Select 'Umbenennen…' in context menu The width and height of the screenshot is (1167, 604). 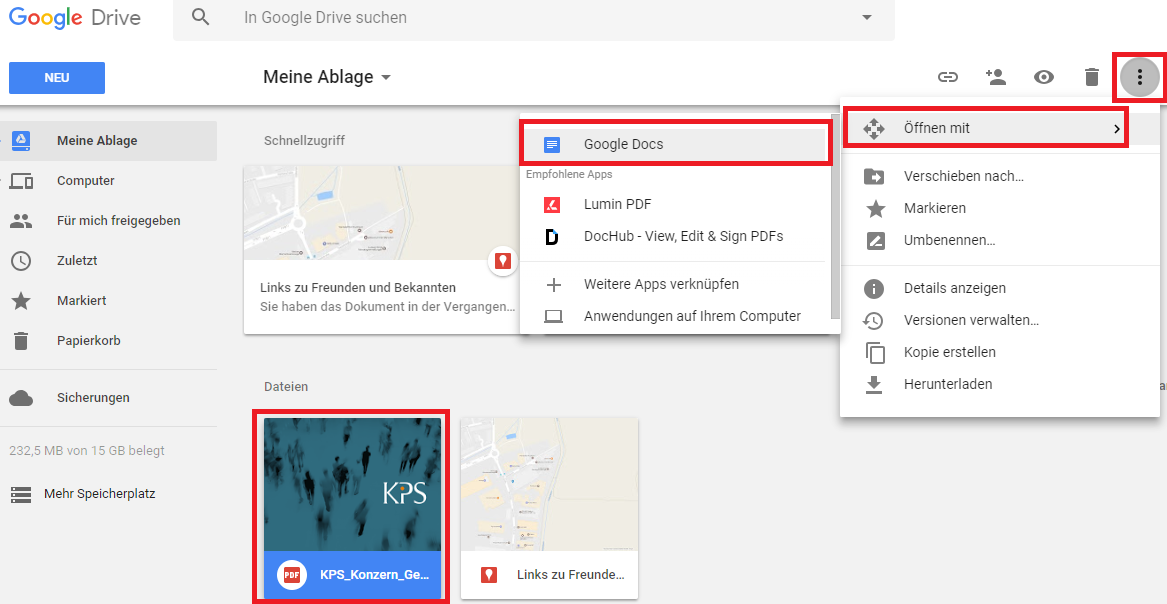click(x=1000, y=240)
